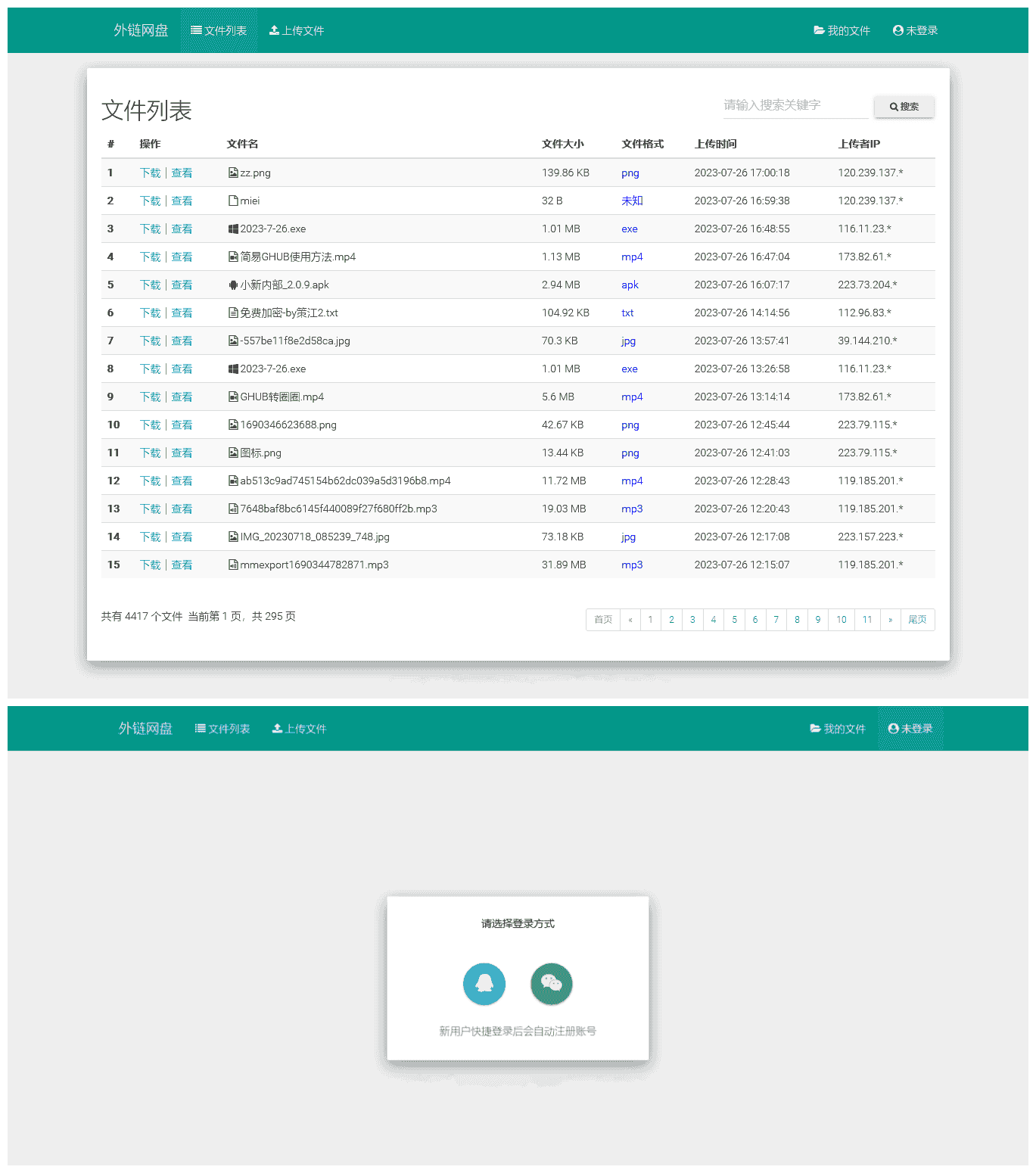Click the video icon beside 简易GHUB使用方法.mp4
This screenshot has height=1173, width=1036.
point(233,257)
